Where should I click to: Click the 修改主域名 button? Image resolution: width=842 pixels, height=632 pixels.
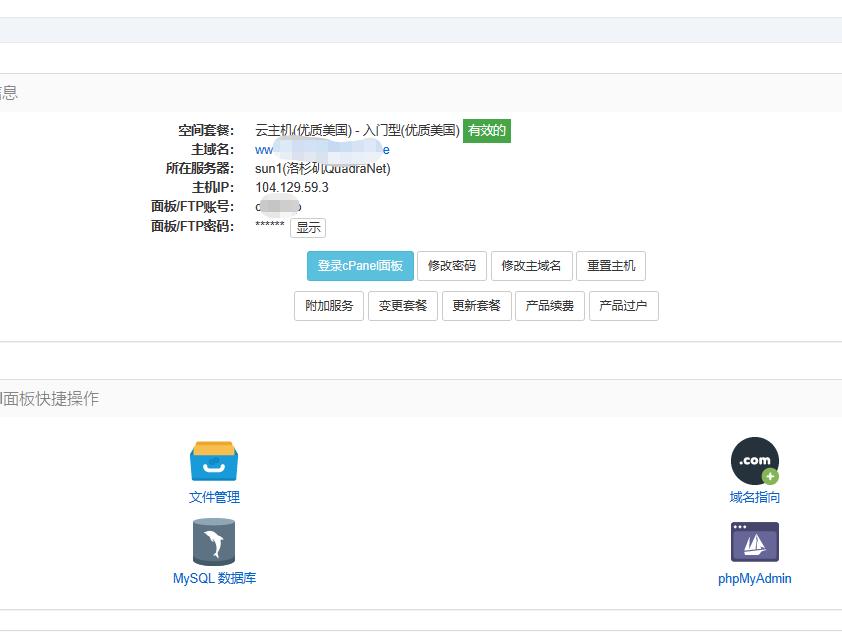tap(533, 266)
